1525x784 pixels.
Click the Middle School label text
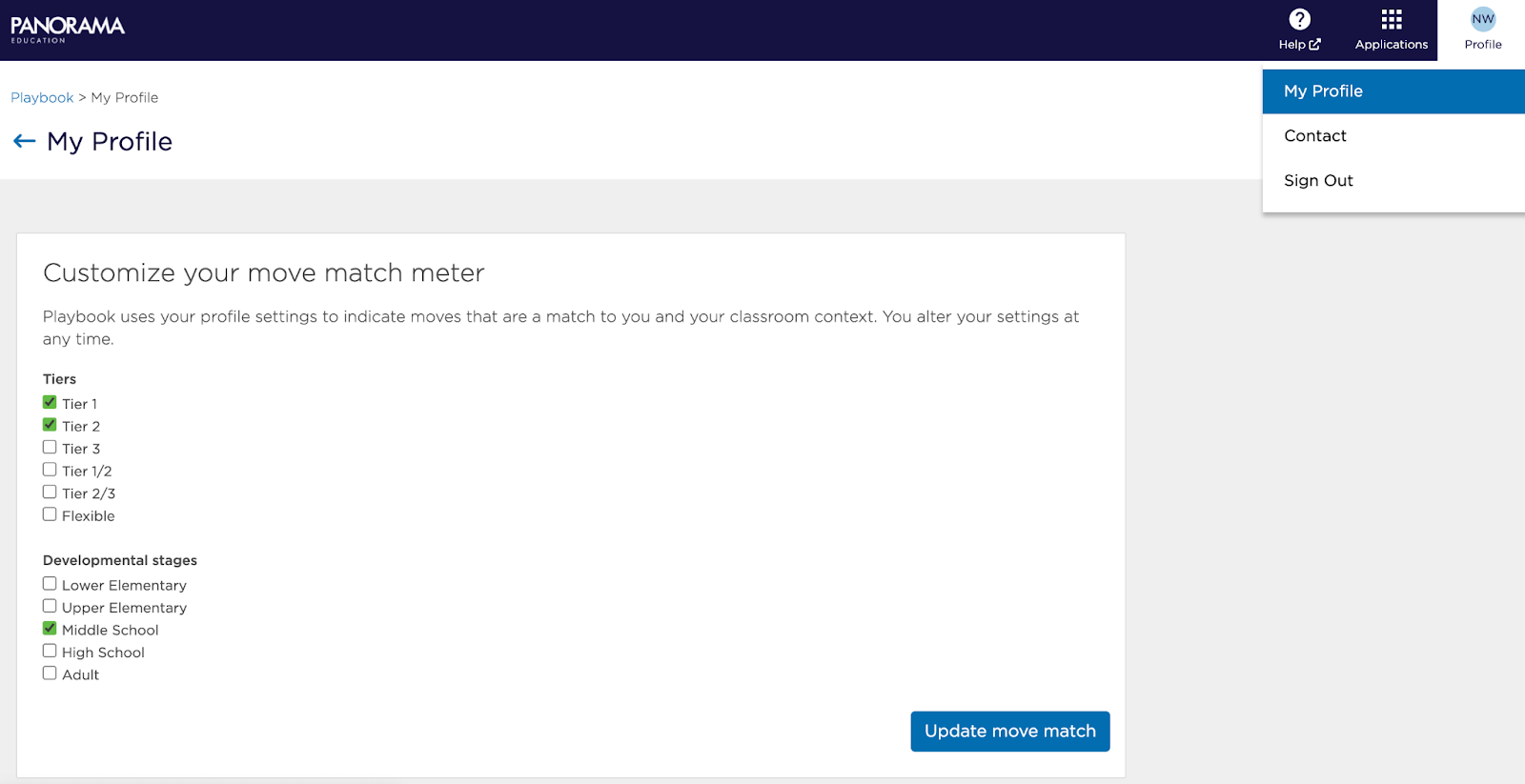(111, 631)
